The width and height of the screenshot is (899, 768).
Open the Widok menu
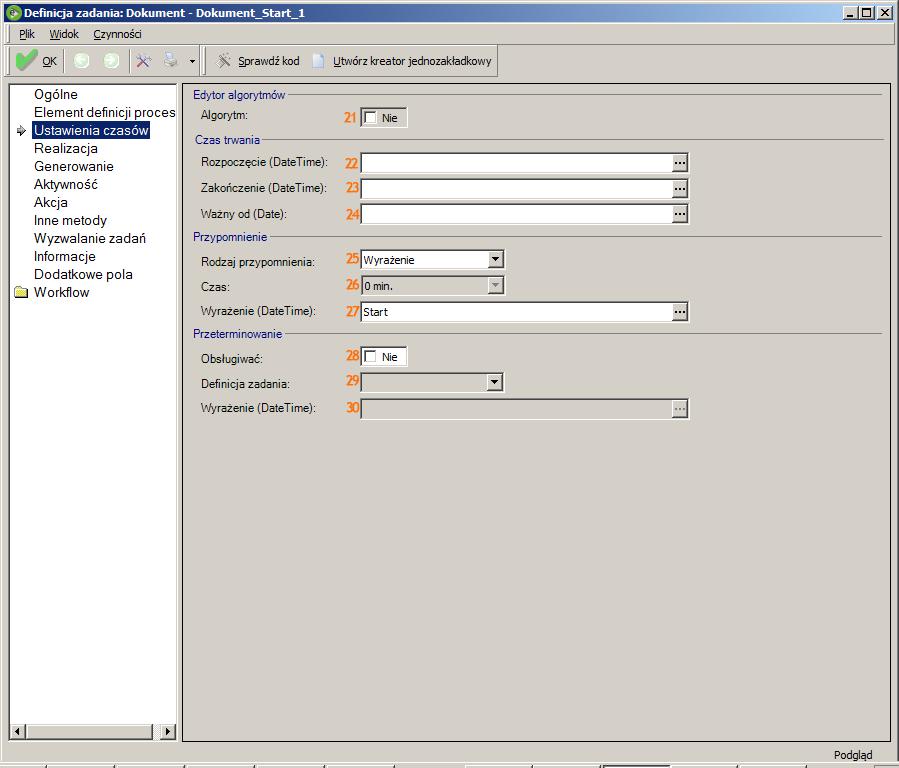(x=64, y=34)
